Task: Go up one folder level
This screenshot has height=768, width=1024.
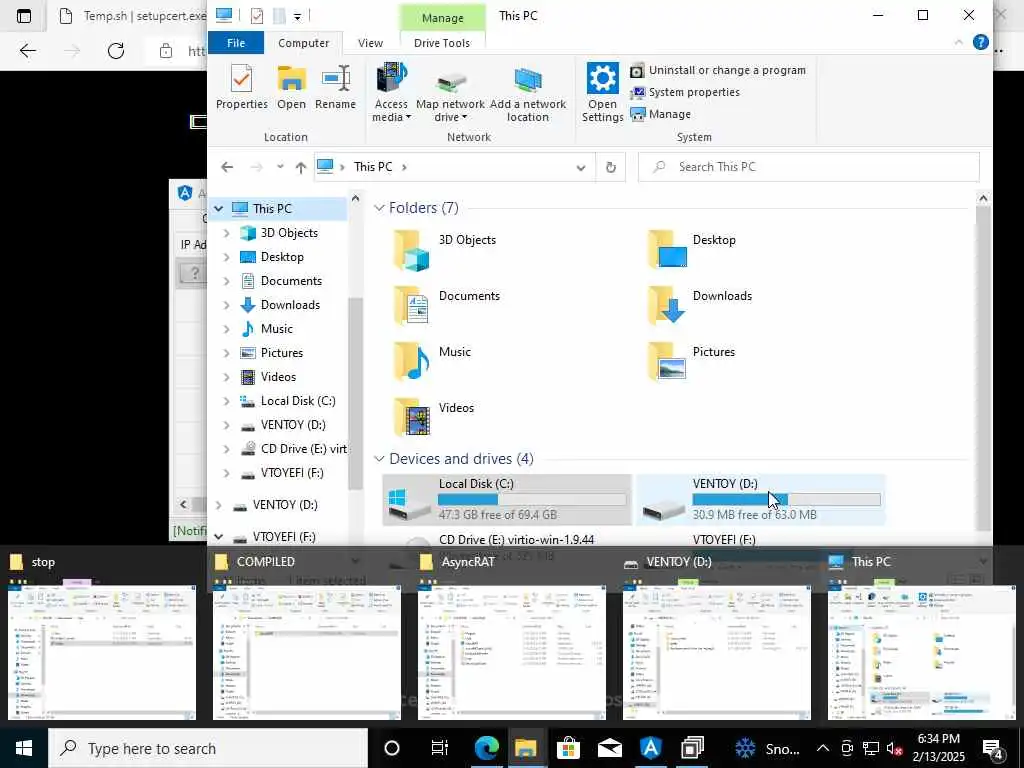Action: point(300,167)
